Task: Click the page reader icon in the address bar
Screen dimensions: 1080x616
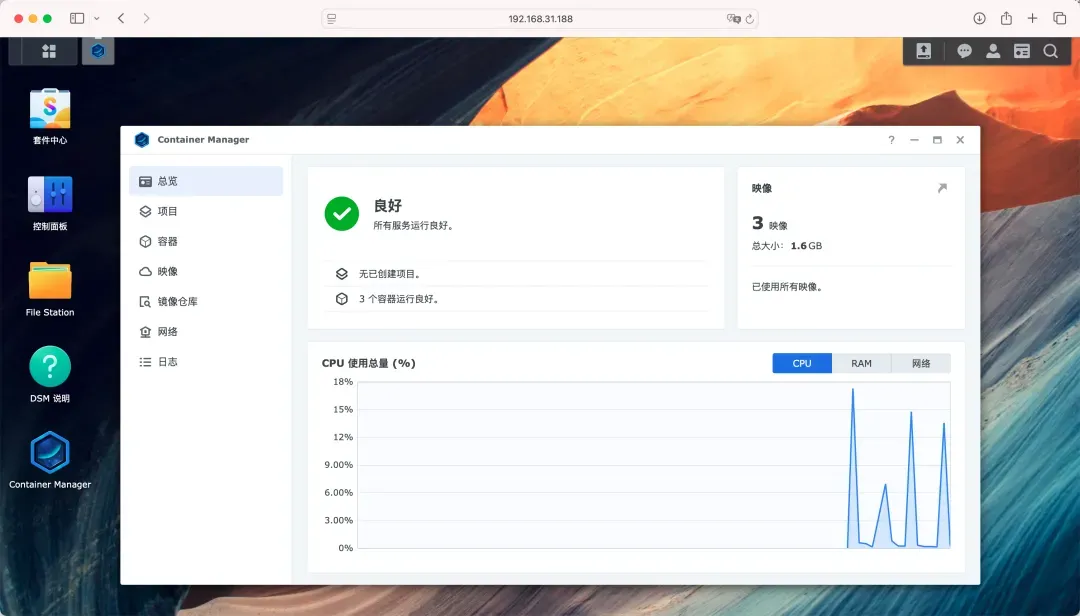Action: click(x=331, y=19)
